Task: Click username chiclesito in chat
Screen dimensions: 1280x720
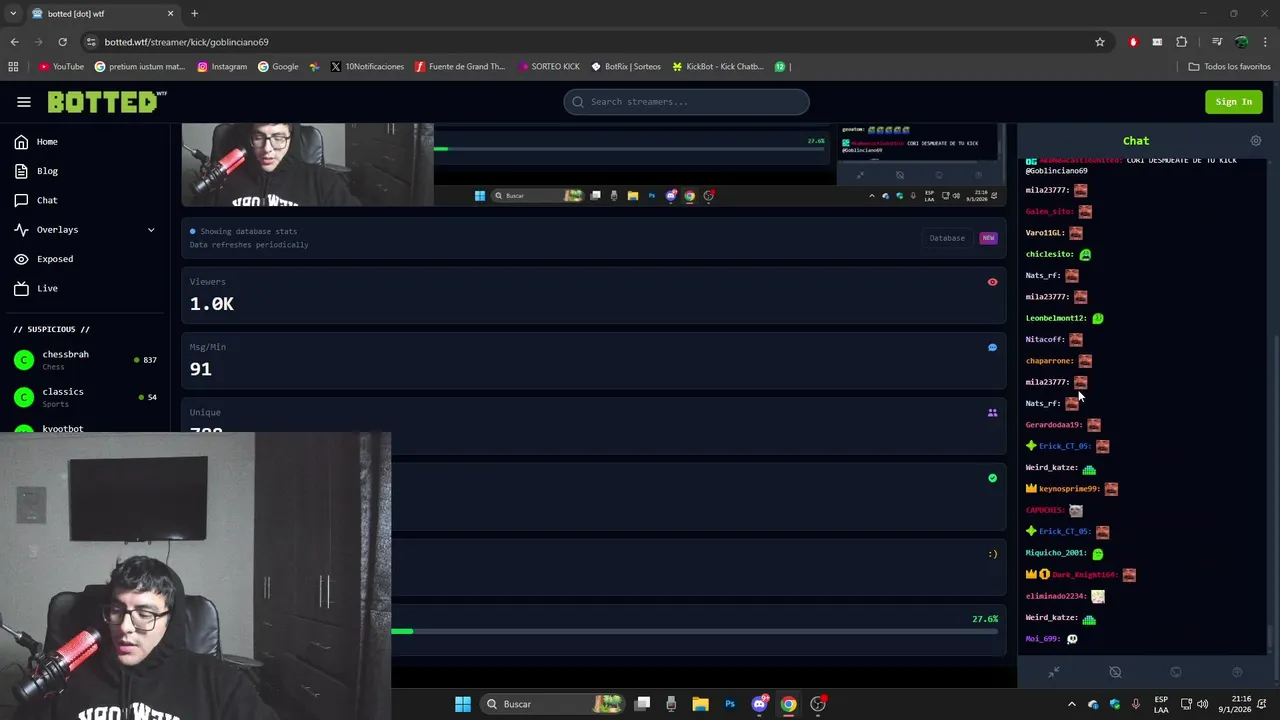Action: coord(1049,254)
